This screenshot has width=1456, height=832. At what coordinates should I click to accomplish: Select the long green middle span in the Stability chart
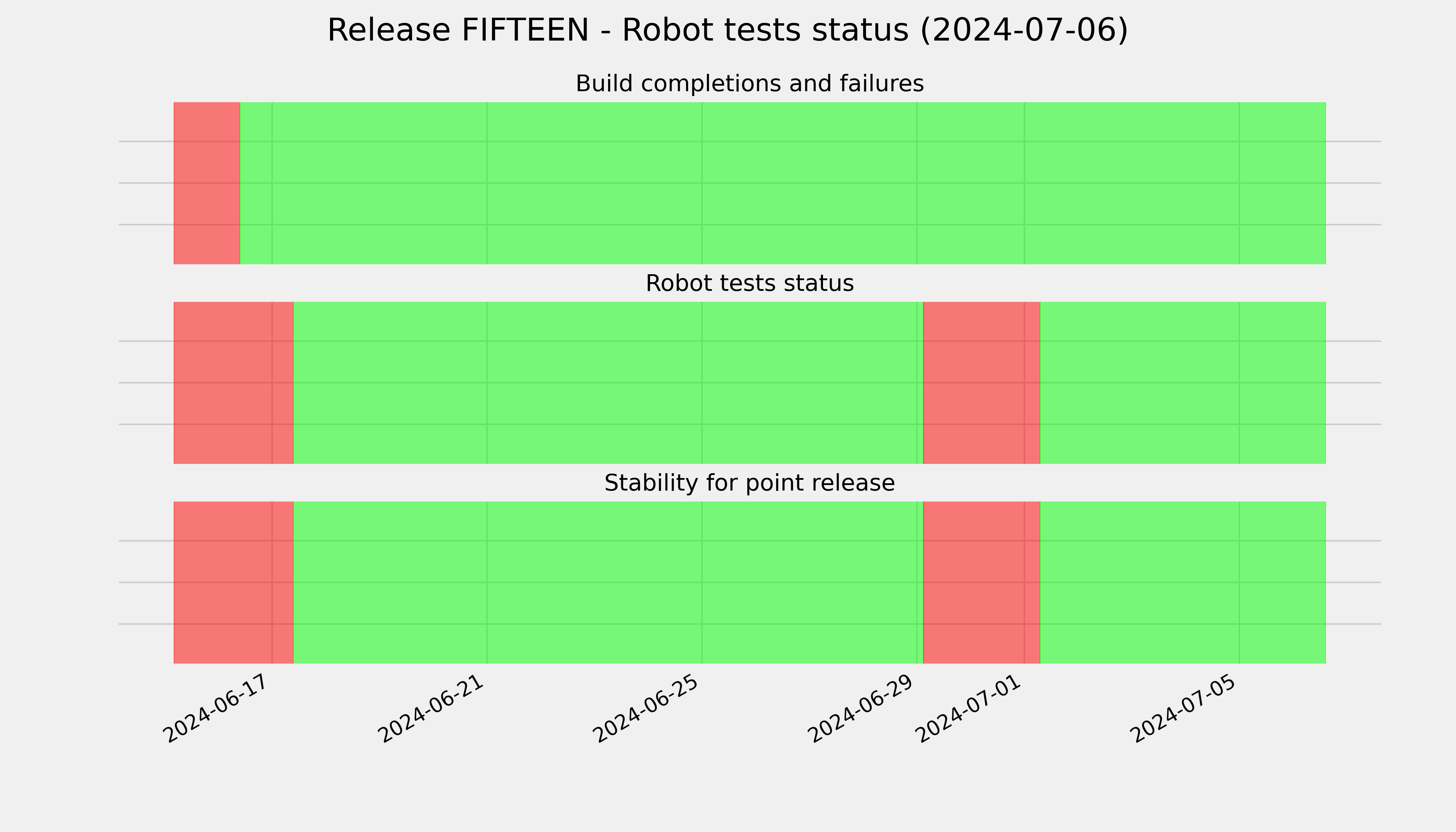click(608, 582)
